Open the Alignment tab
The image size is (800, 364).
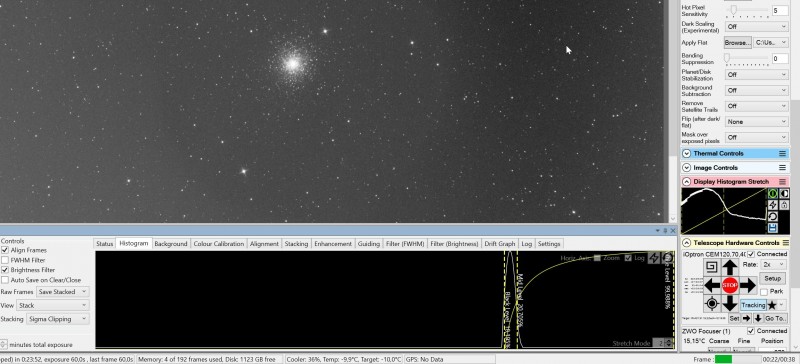point(264,244)
